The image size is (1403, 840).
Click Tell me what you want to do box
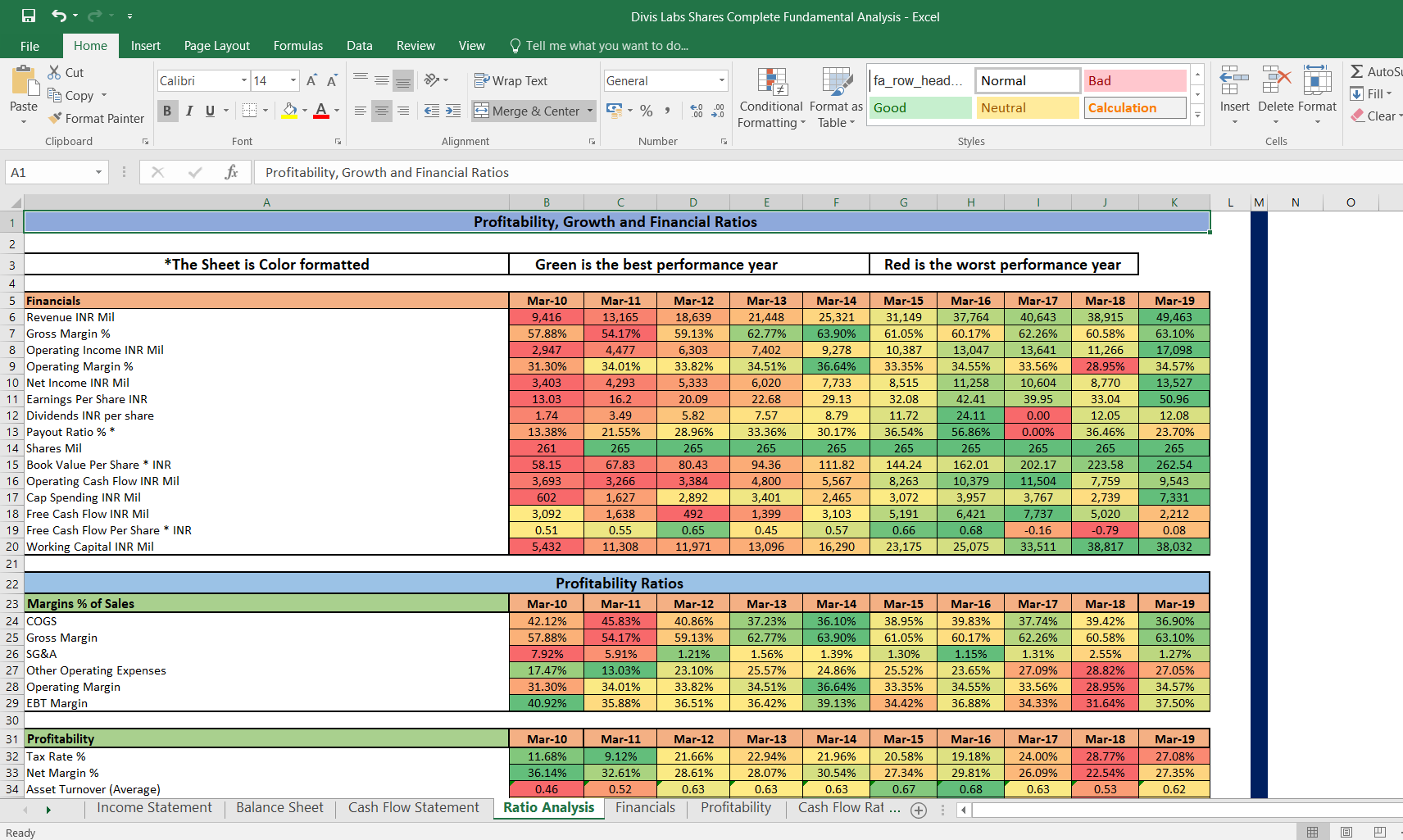[x=599, y=46]
